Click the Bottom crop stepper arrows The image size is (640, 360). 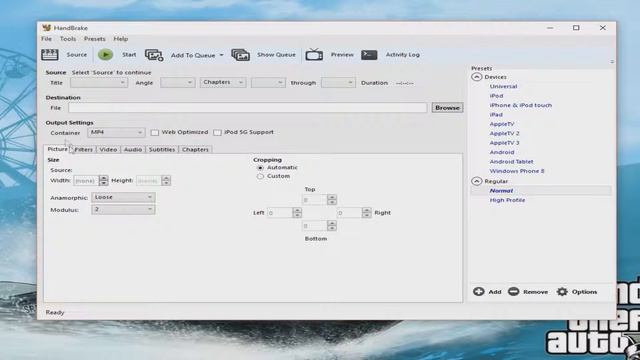332,226
